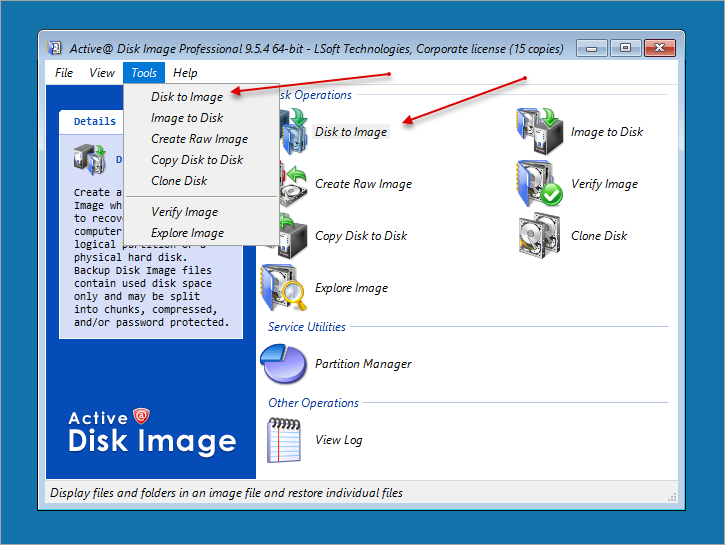Pick Clone Disk from the Tools menu
This screenshot has height=545, width=725.
tap(201, 181)
